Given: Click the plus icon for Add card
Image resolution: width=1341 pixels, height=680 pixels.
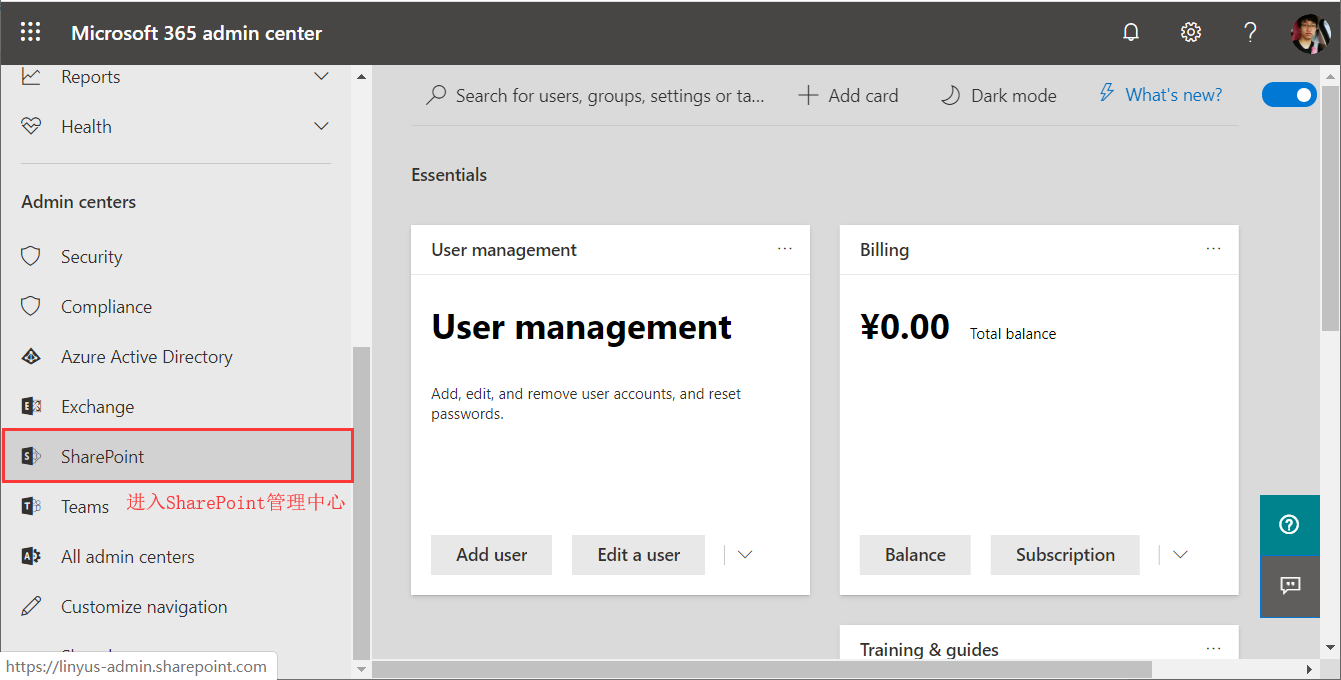Looking at the screenshot, I should 808,95.
